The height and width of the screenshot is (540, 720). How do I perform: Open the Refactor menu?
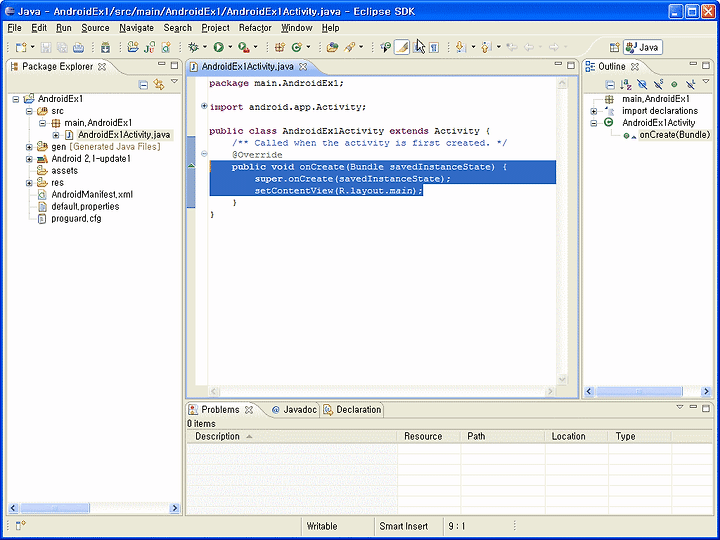click(255, 28)
